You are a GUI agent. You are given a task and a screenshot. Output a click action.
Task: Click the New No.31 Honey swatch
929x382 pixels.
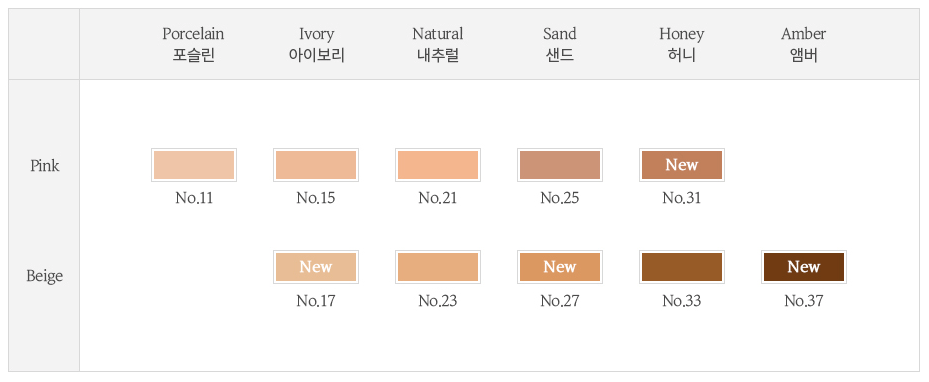682,165
